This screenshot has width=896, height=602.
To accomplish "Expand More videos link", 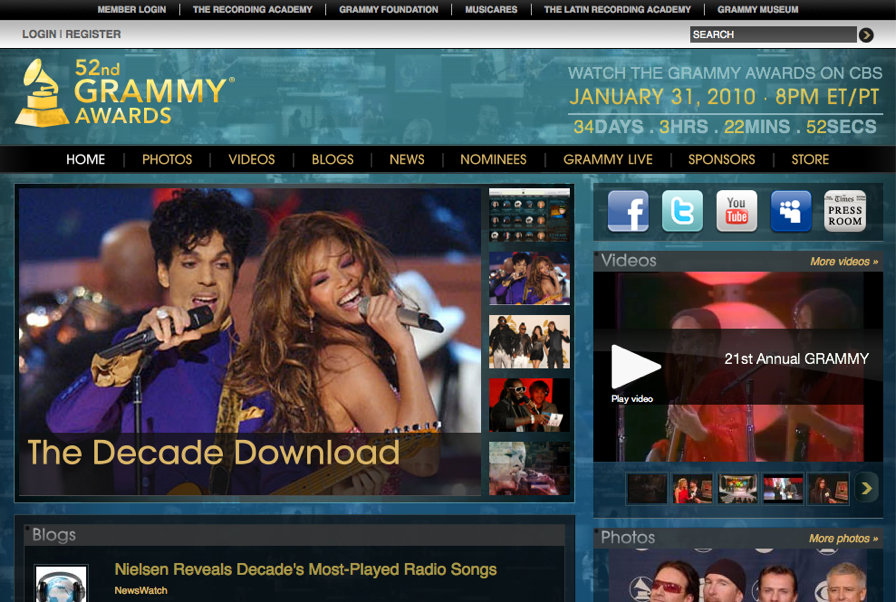I will (842, 259).
